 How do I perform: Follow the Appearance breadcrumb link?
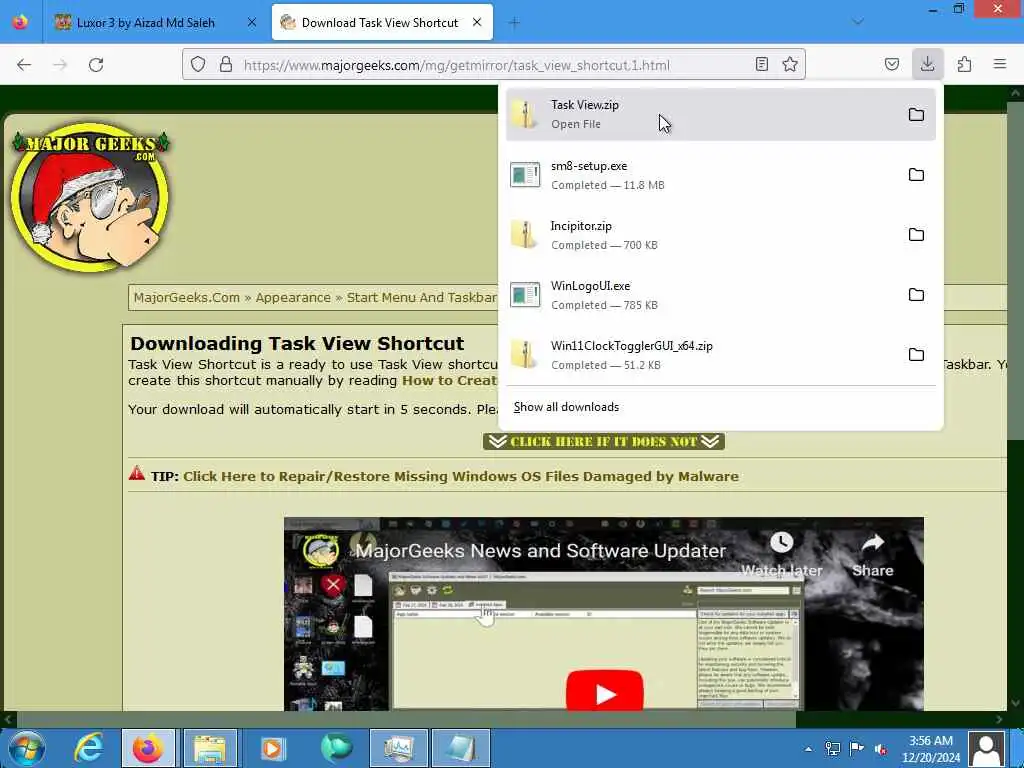pyautogui.click(x=293, y=298)
